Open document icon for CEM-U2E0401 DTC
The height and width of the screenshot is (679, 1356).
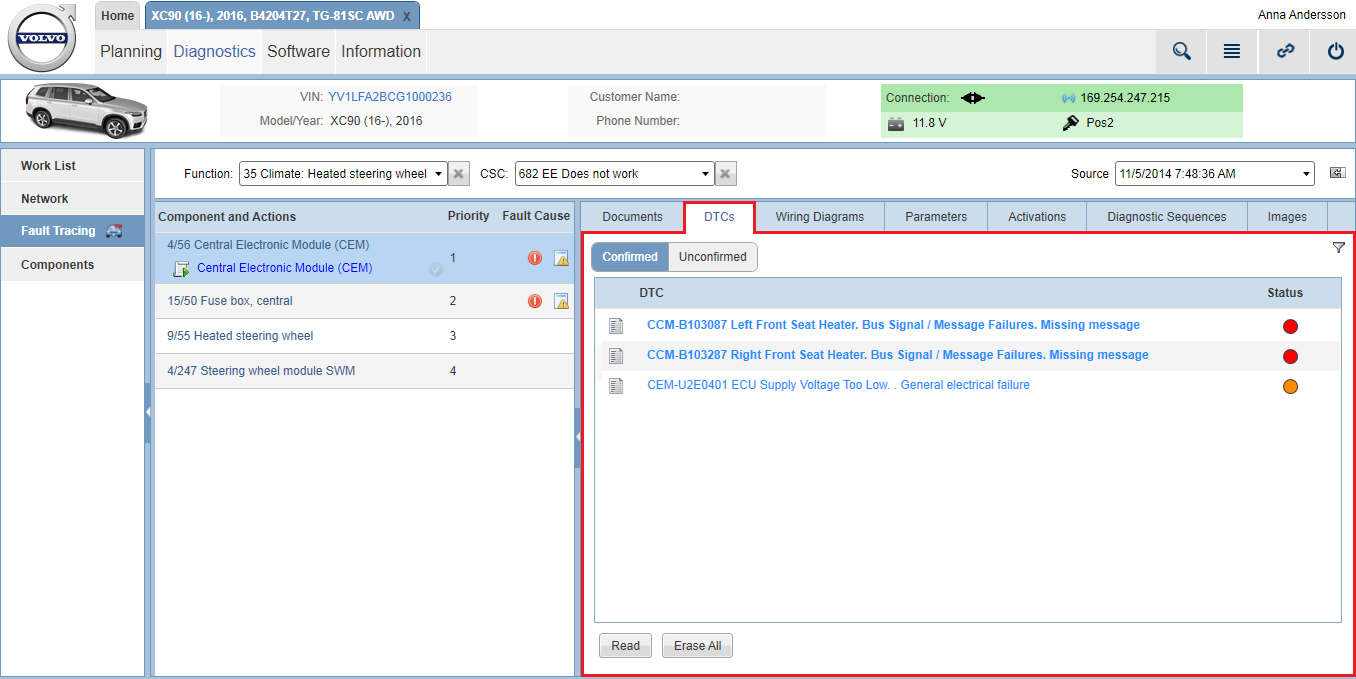pyautogui.click(x=616, y=385)
